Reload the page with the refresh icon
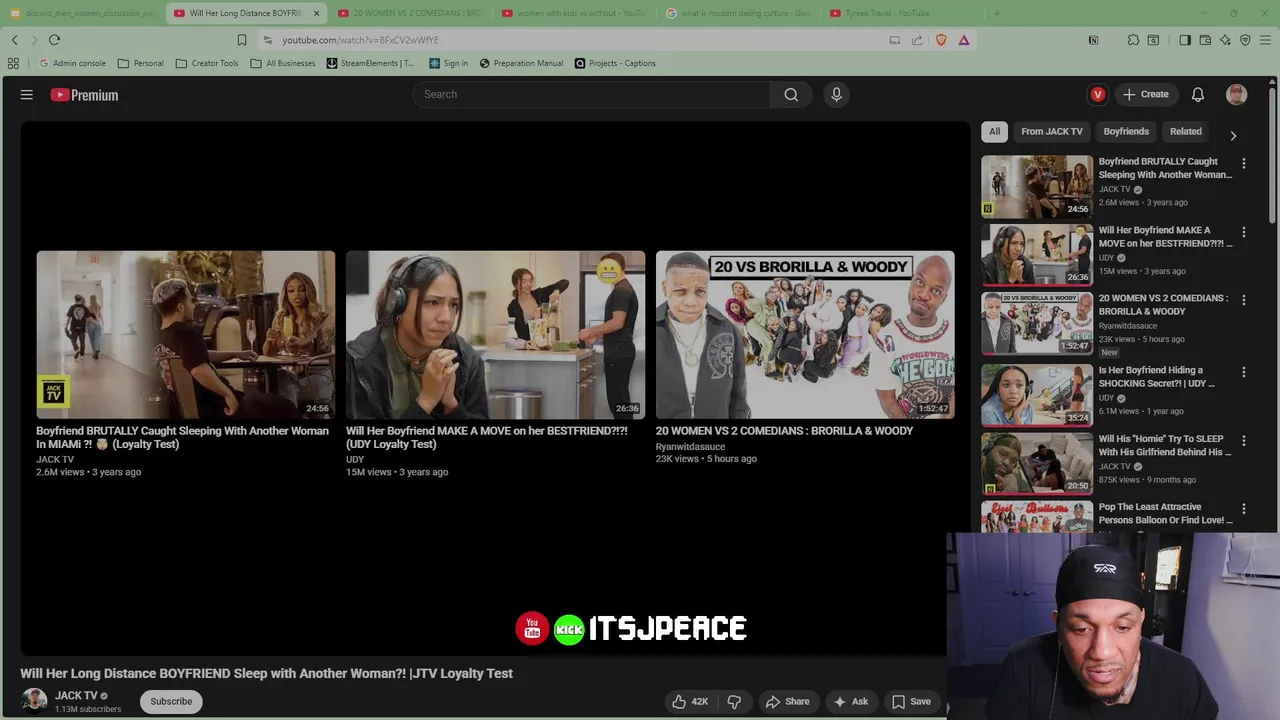The image size is (1280, 720). click(x=54, y=40)
